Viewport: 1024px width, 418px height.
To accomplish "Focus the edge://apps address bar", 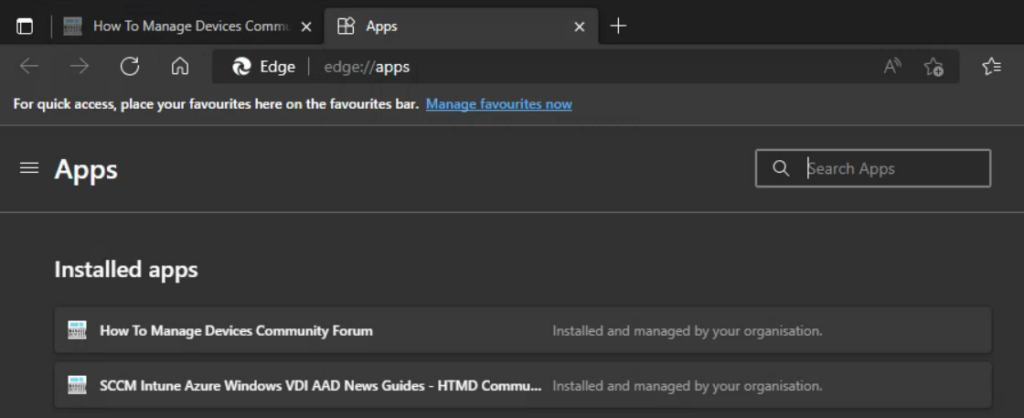I will tap(586, 67).
